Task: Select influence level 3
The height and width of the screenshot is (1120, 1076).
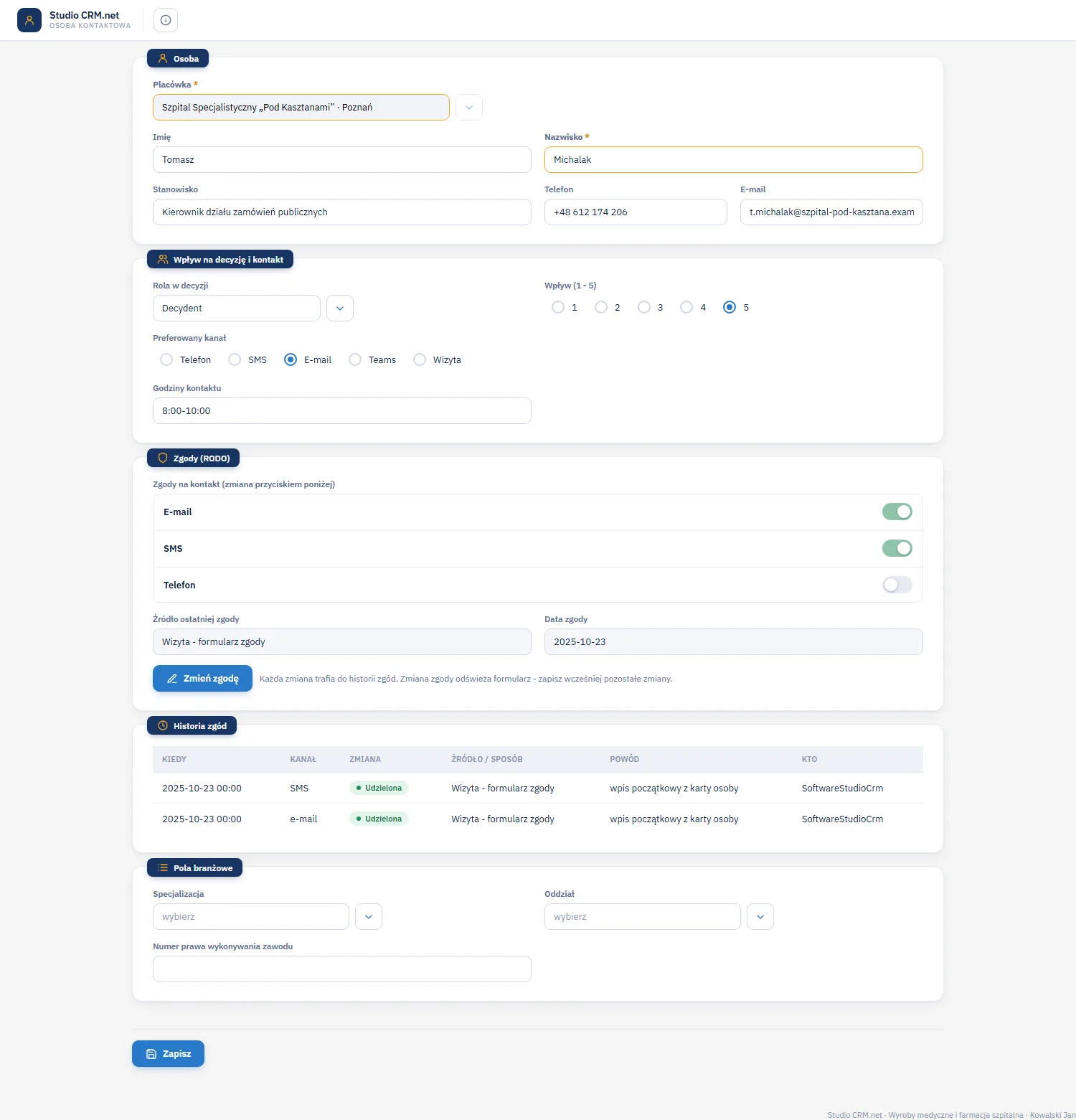Action: pyautogui.click(x=644, y=307)
